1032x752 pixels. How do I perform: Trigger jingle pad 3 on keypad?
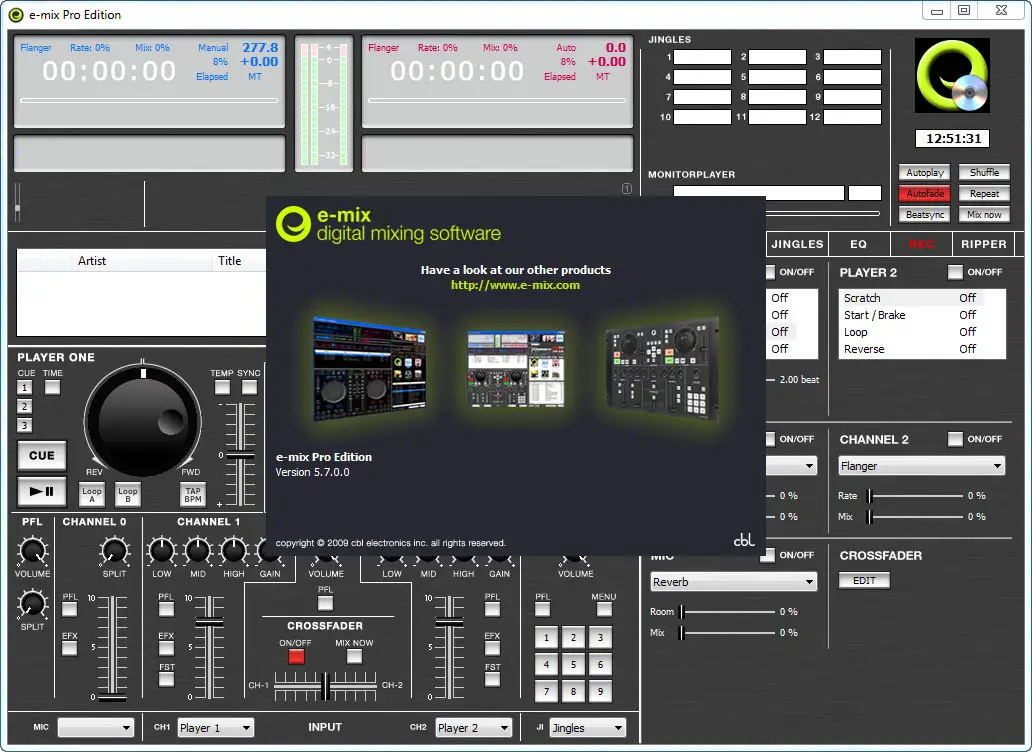tap(600, 638)
